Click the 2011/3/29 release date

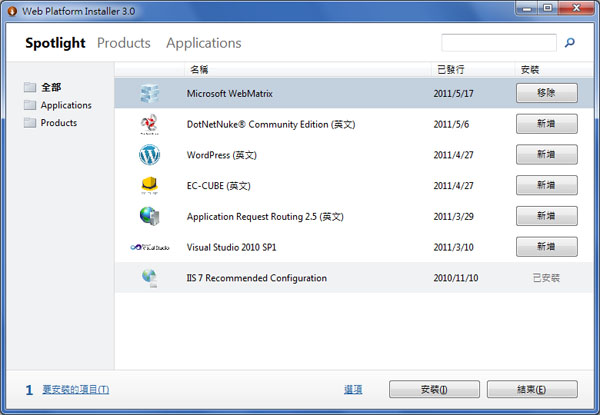coord(453,217)
